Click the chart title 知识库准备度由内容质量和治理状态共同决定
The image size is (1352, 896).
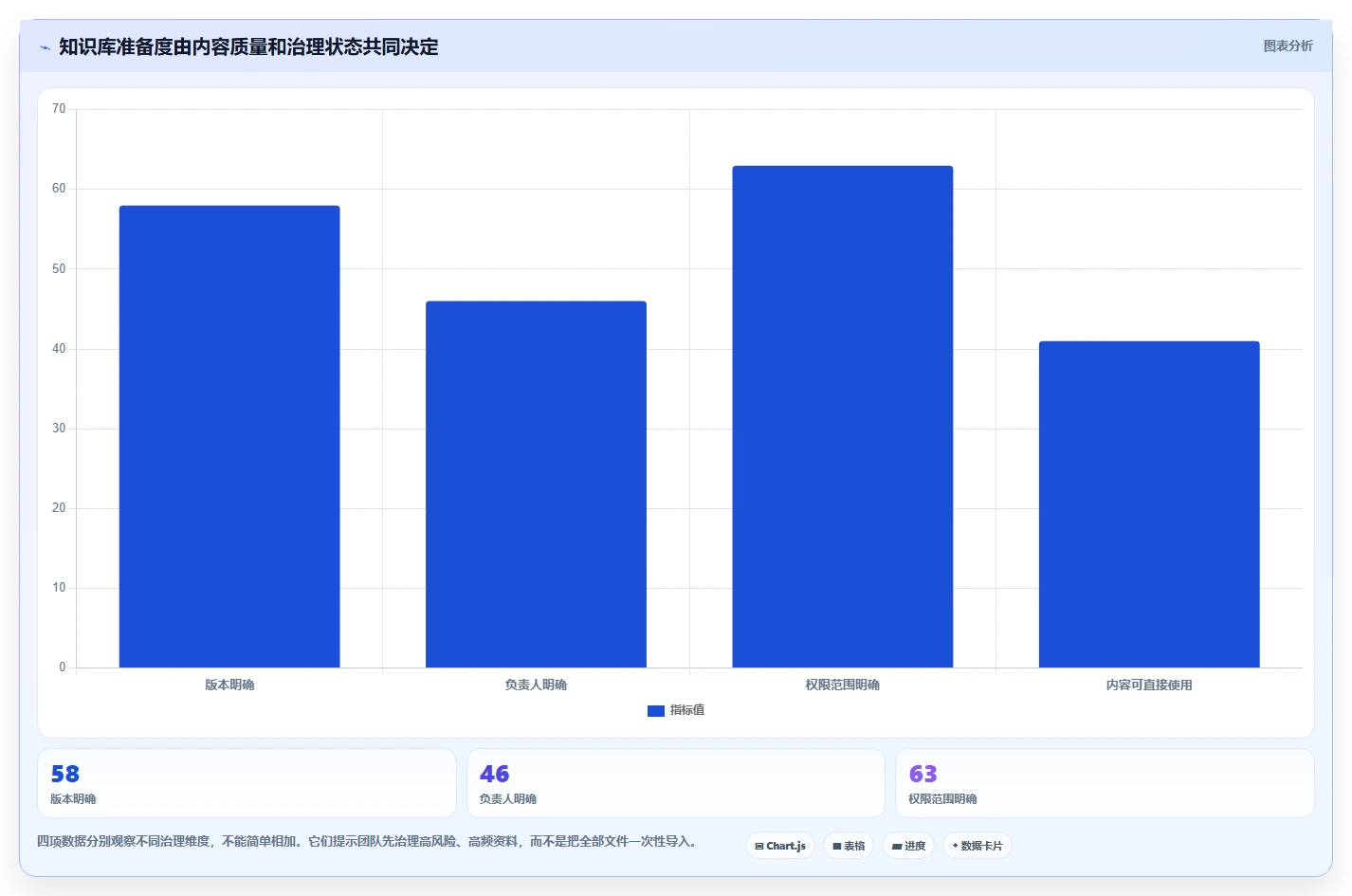coord(248,46)
